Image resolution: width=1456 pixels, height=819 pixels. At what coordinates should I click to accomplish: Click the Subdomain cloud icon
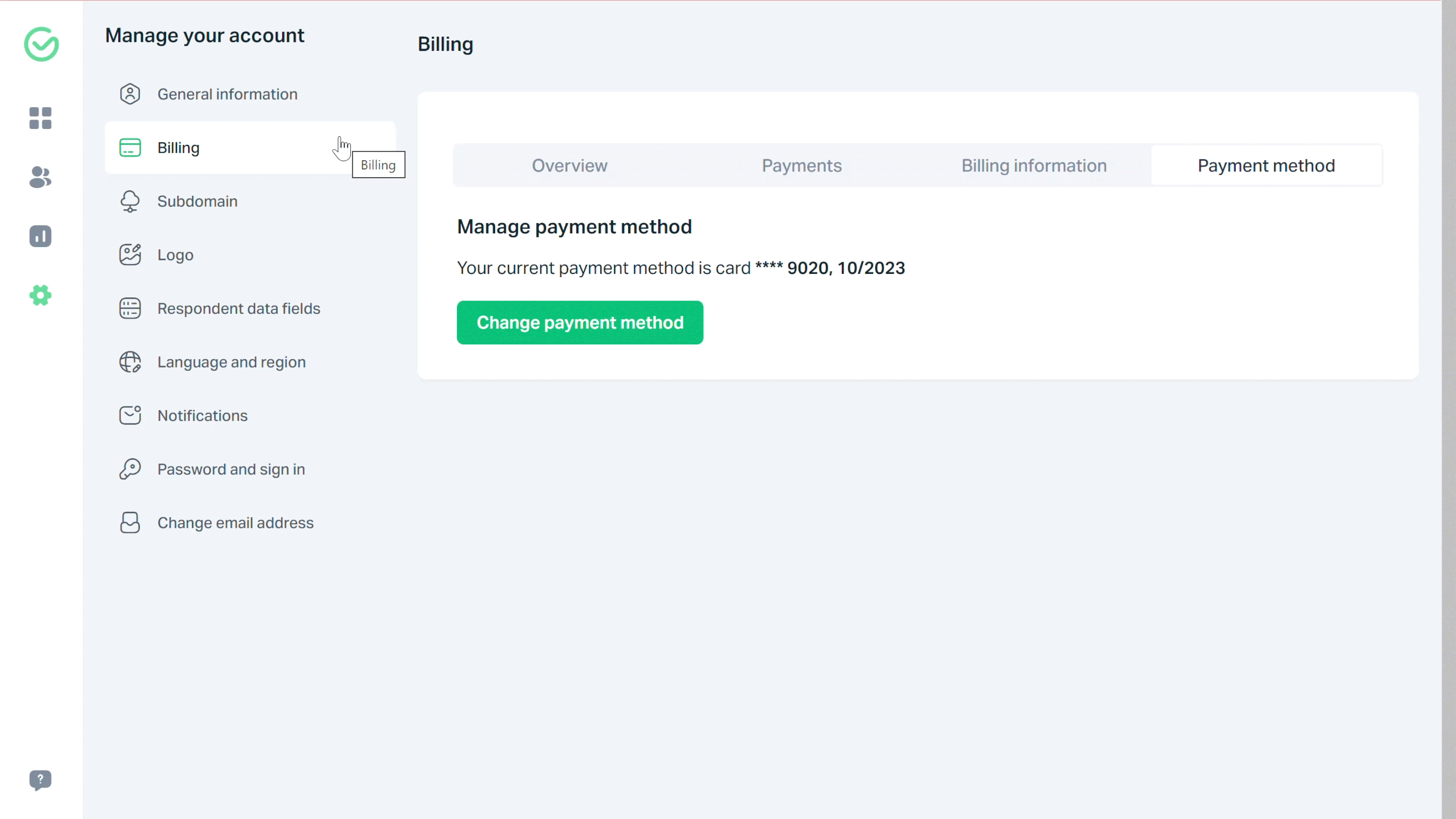(x=130, y=201)
